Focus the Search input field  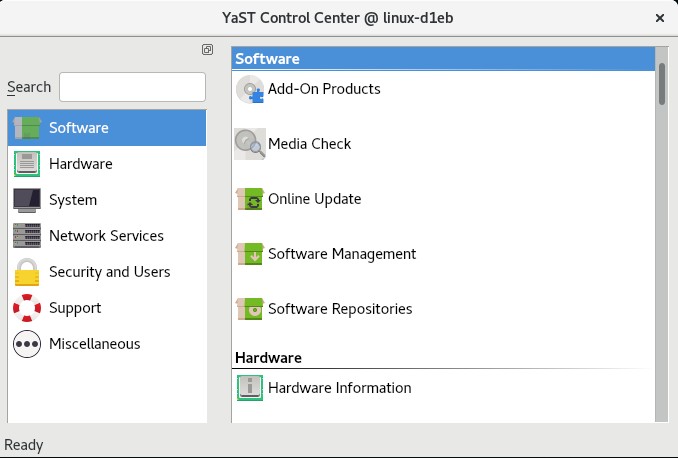[x=132, y=87]
